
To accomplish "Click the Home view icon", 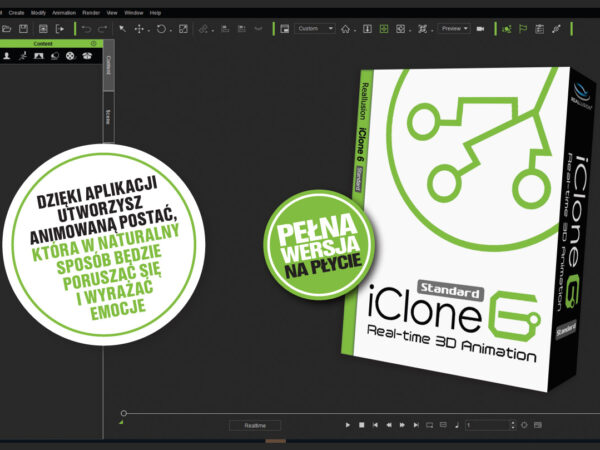I will click(345, 29).
